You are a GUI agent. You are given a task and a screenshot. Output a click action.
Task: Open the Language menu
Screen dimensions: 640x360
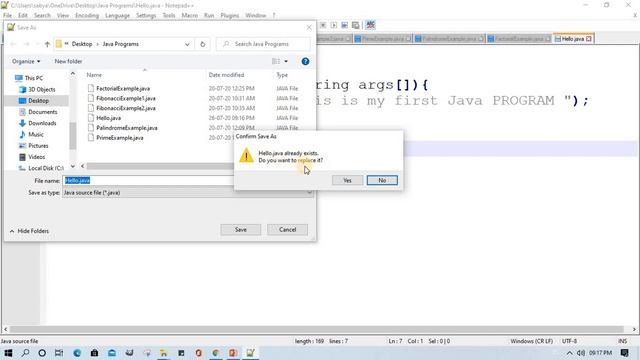pos(117,16)
